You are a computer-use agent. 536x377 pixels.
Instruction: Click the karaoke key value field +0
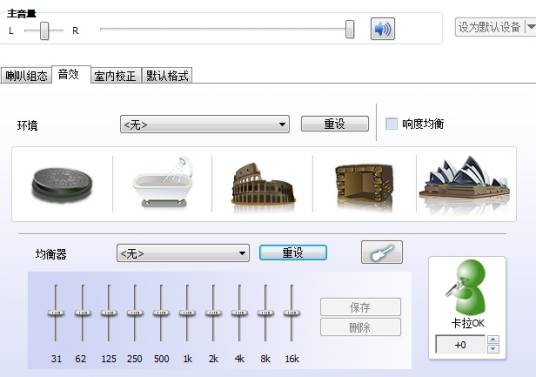460,344
